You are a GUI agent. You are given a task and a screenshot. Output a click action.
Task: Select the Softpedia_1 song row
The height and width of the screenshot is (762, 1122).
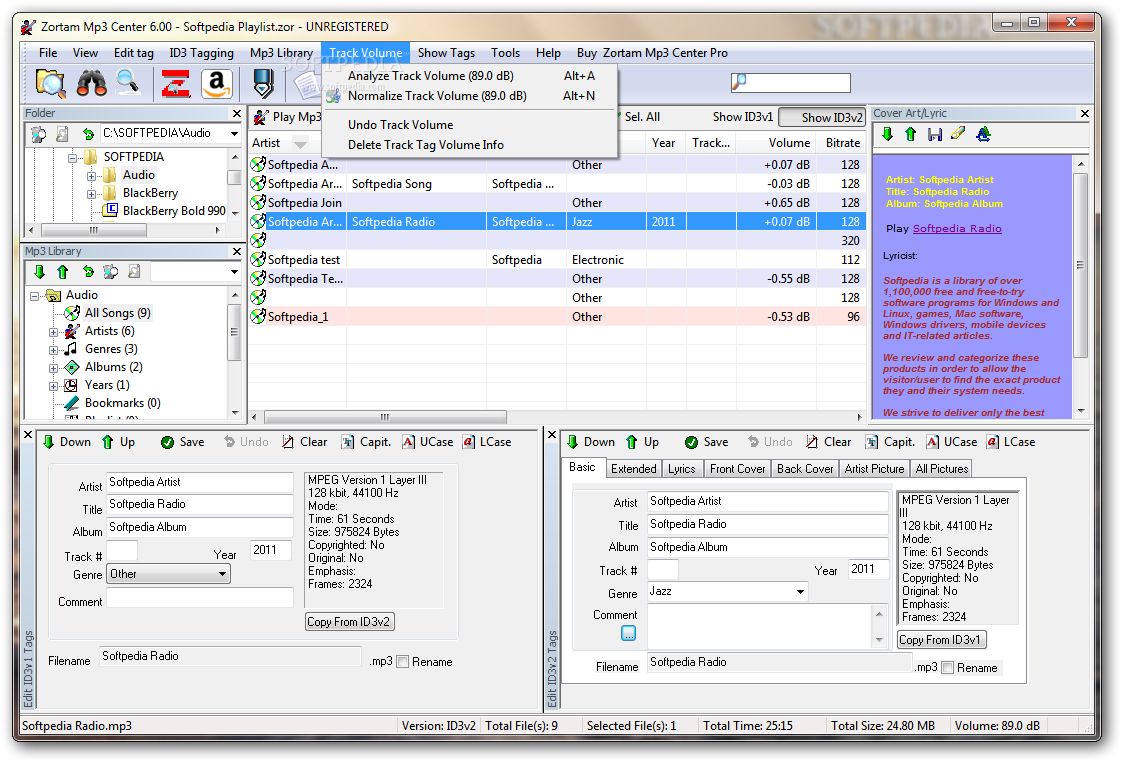pos(557,316)
